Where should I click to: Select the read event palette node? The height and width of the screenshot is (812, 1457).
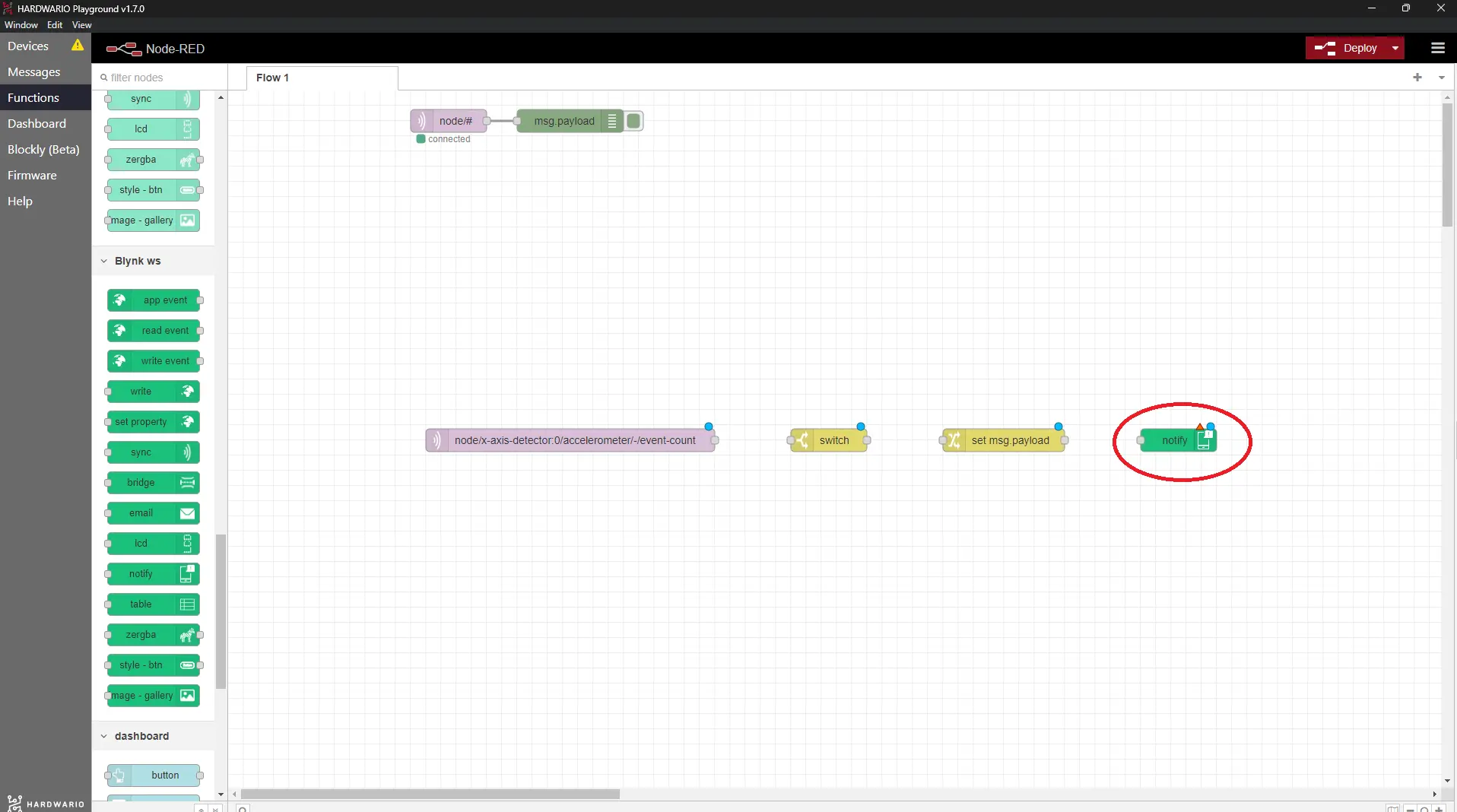[x=154, y=331]
